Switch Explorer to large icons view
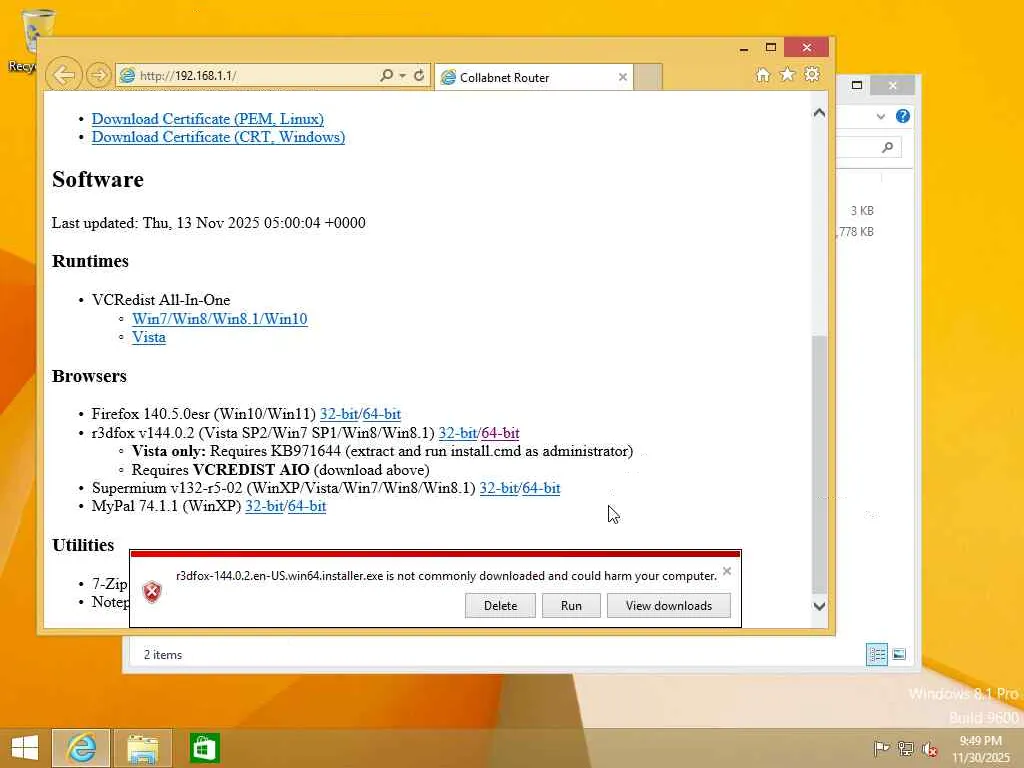 (x=899, y=654)
